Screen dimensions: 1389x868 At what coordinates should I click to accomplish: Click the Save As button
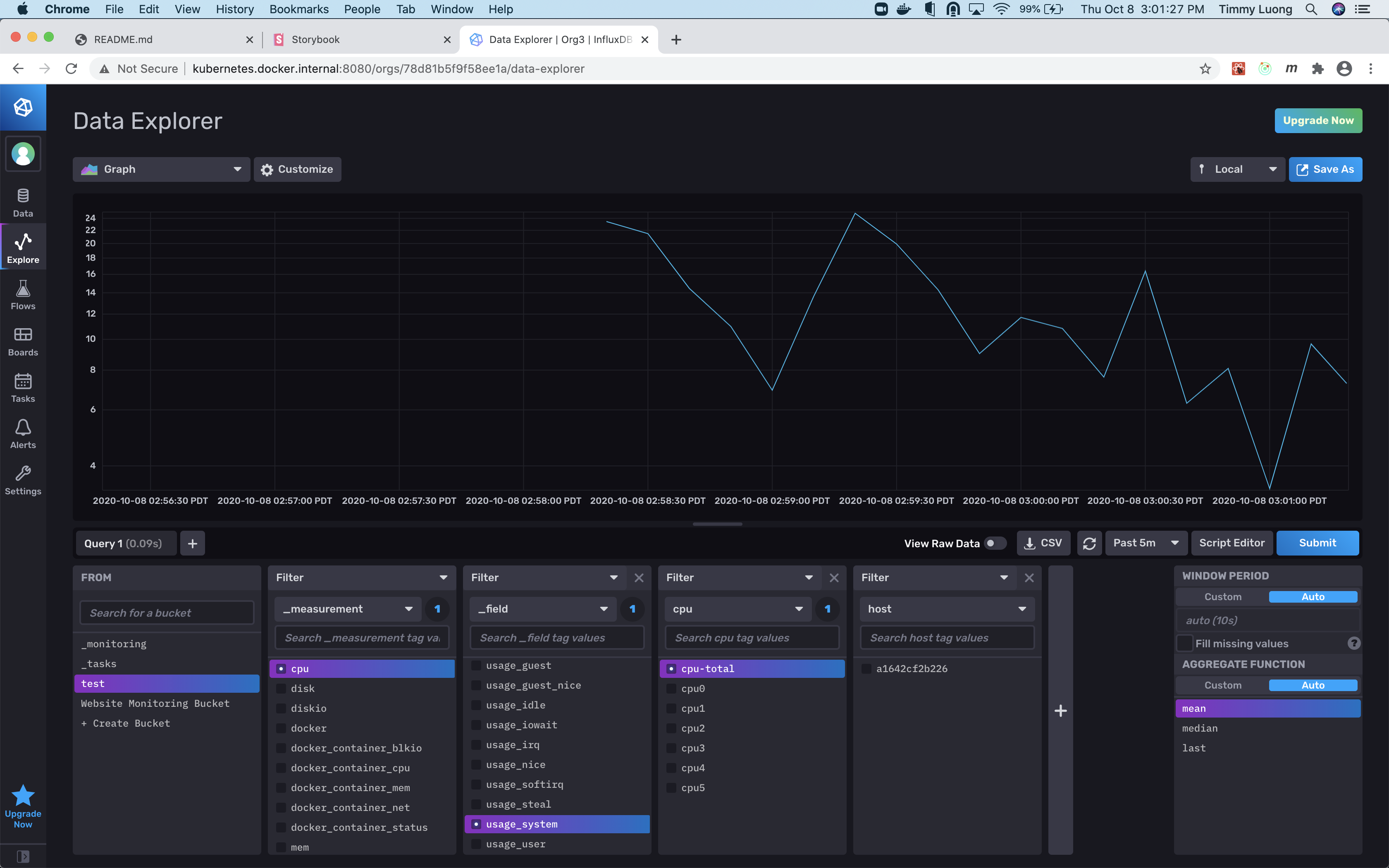(x=1325, y=169)
